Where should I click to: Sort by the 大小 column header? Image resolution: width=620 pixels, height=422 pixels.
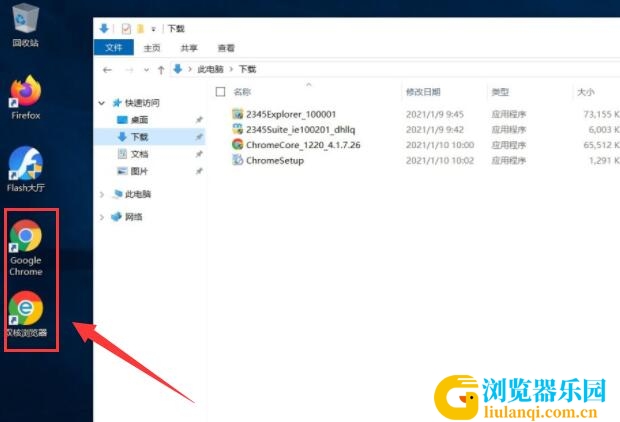coord(586,92)
